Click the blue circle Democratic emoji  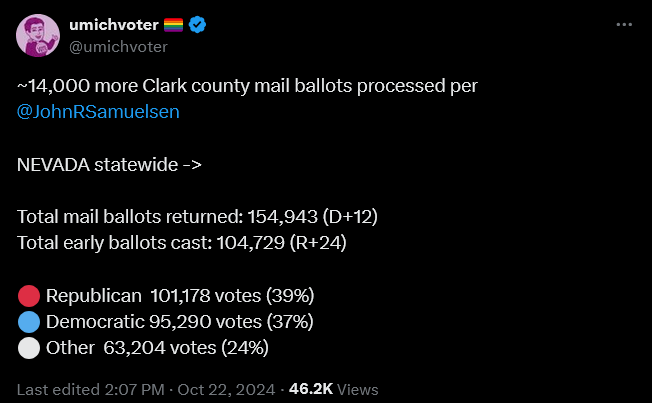[29, 322]
